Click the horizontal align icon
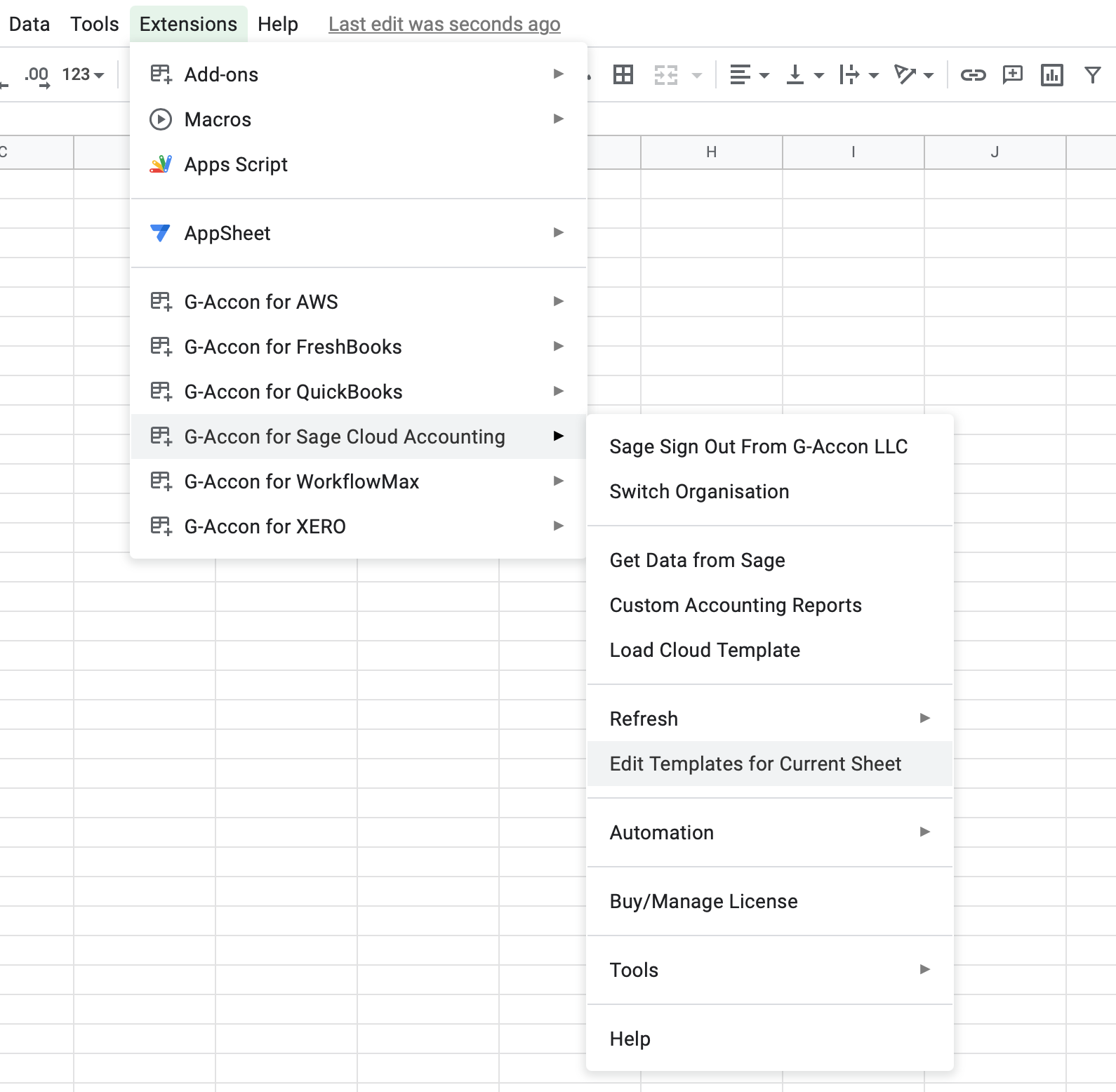This screenshot has width=1116, height=1092. pyautogui.click(x=740, y=74)
